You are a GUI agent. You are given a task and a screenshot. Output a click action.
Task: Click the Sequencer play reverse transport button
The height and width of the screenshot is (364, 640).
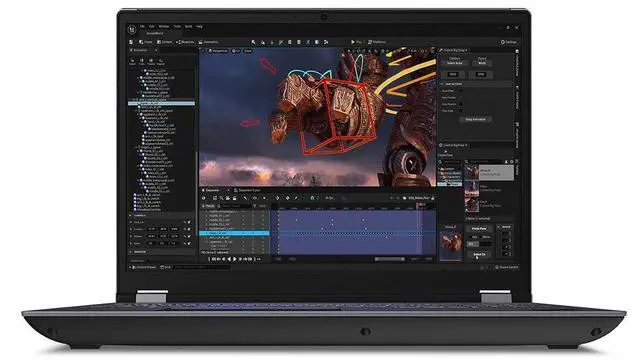tap(229, 259)
